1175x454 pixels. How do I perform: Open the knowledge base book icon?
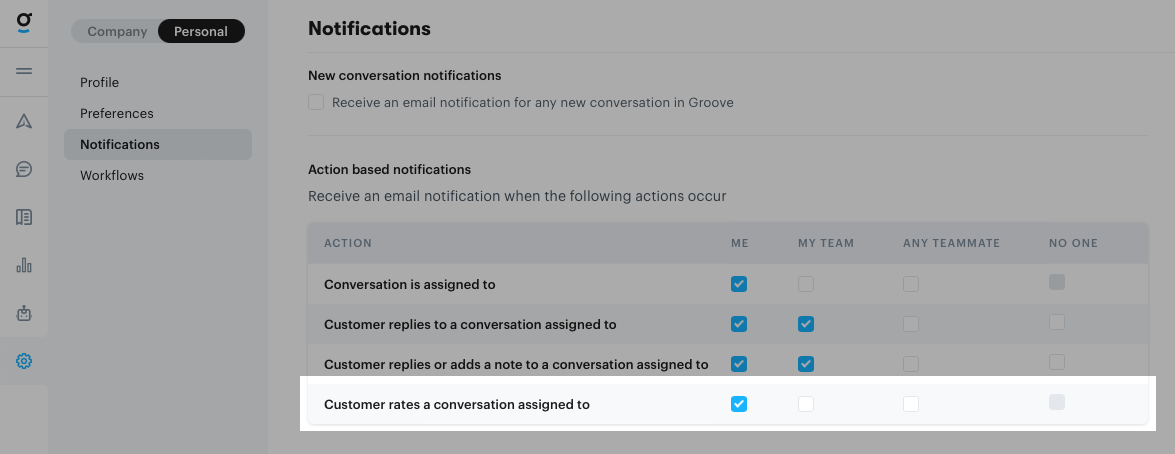coord(24,217)
